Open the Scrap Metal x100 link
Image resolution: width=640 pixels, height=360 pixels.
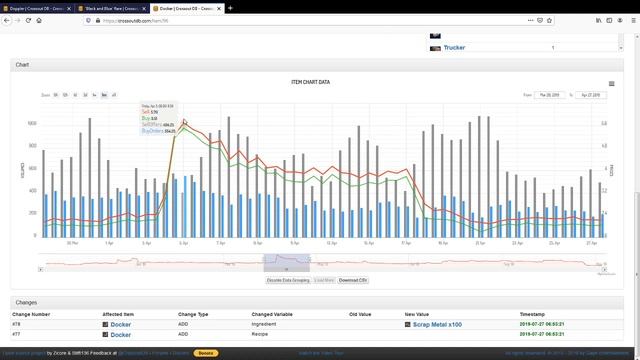[x=437, y=324]
